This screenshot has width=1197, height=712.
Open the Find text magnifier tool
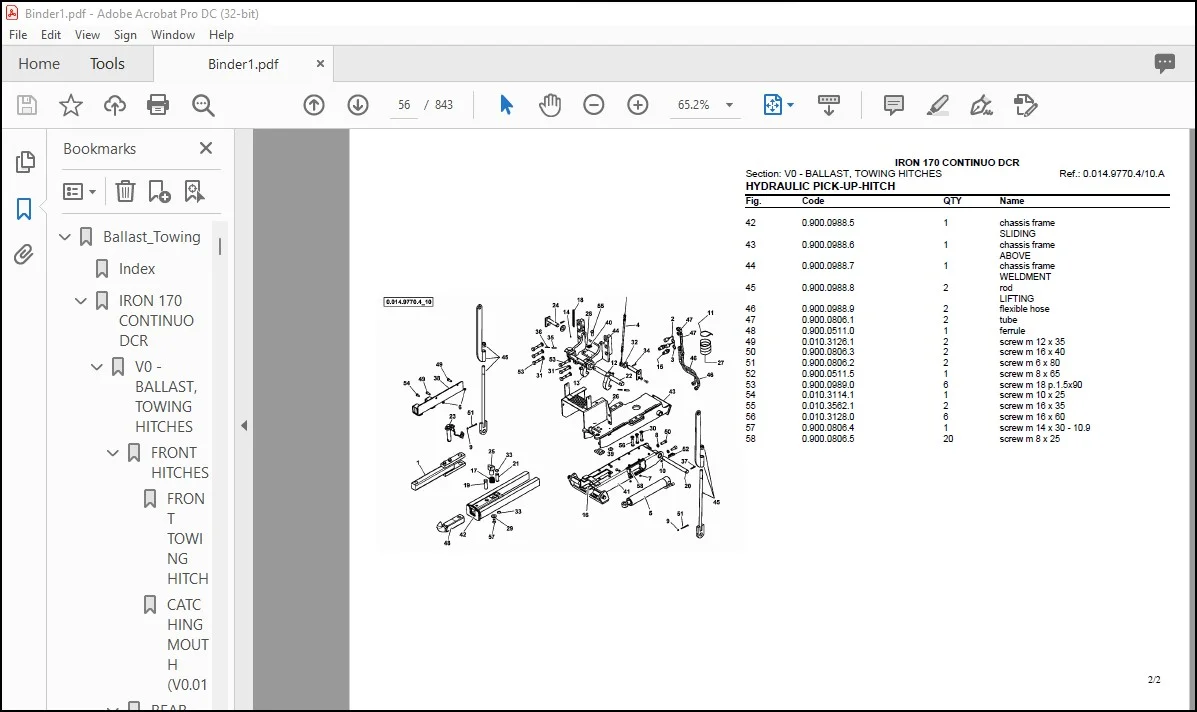[203, 105]
